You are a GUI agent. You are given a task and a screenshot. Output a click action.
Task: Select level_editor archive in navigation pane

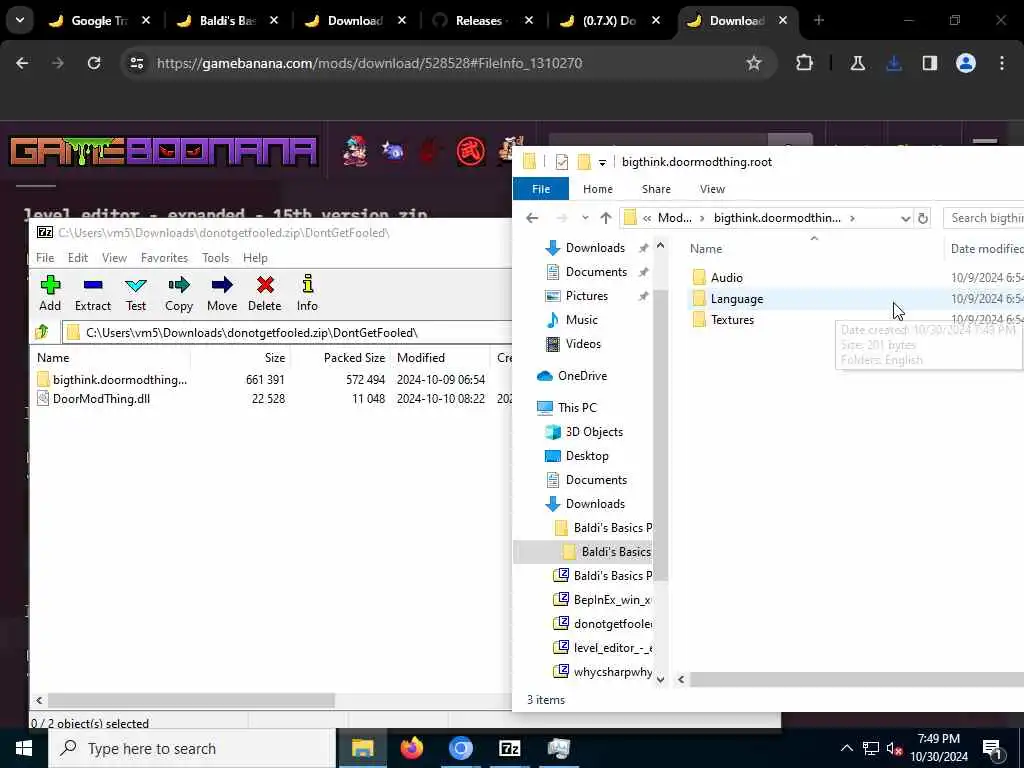click(603, 647)
